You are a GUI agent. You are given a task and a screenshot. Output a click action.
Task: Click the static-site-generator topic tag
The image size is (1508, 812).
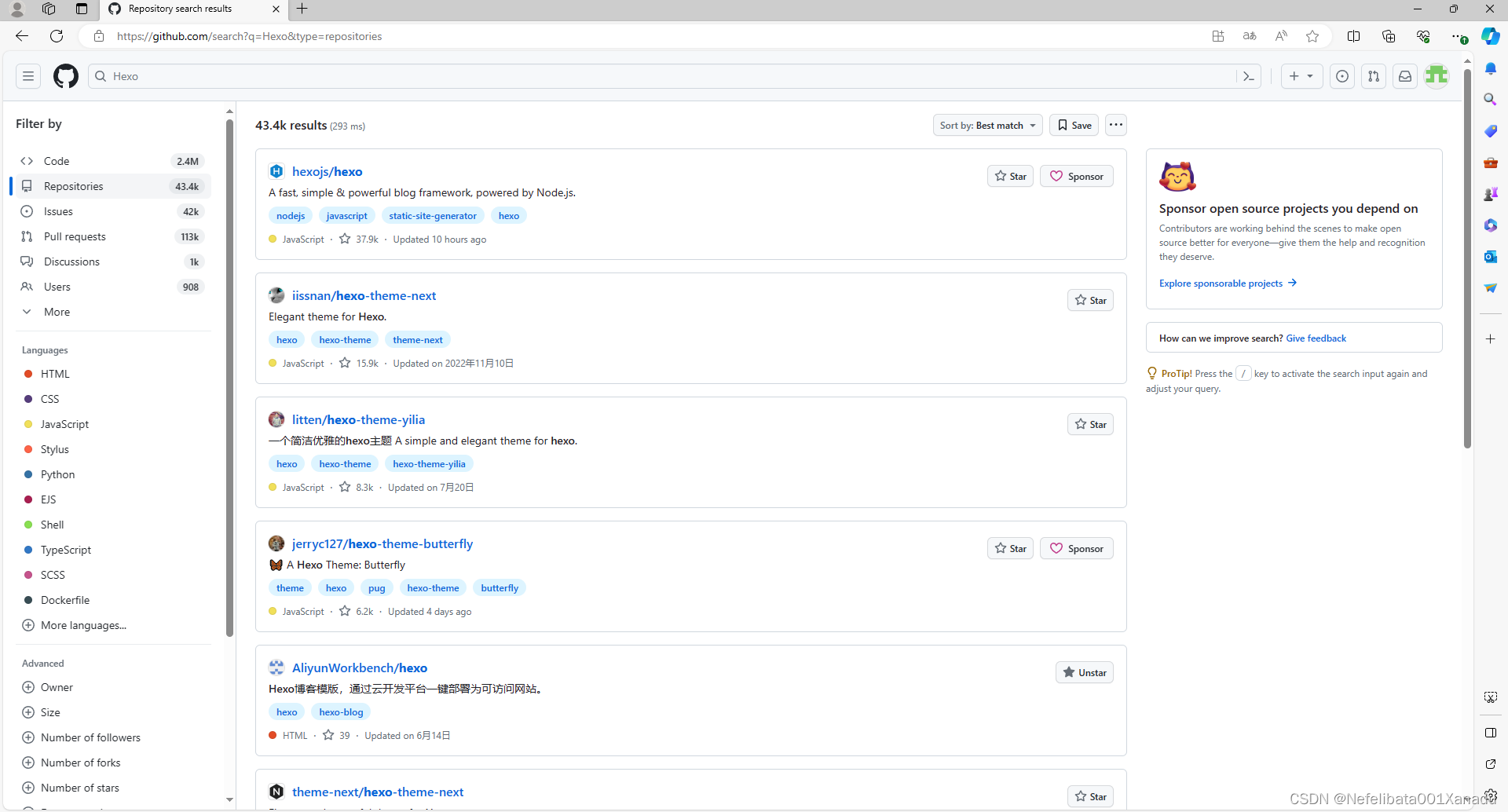pos(433,216)
